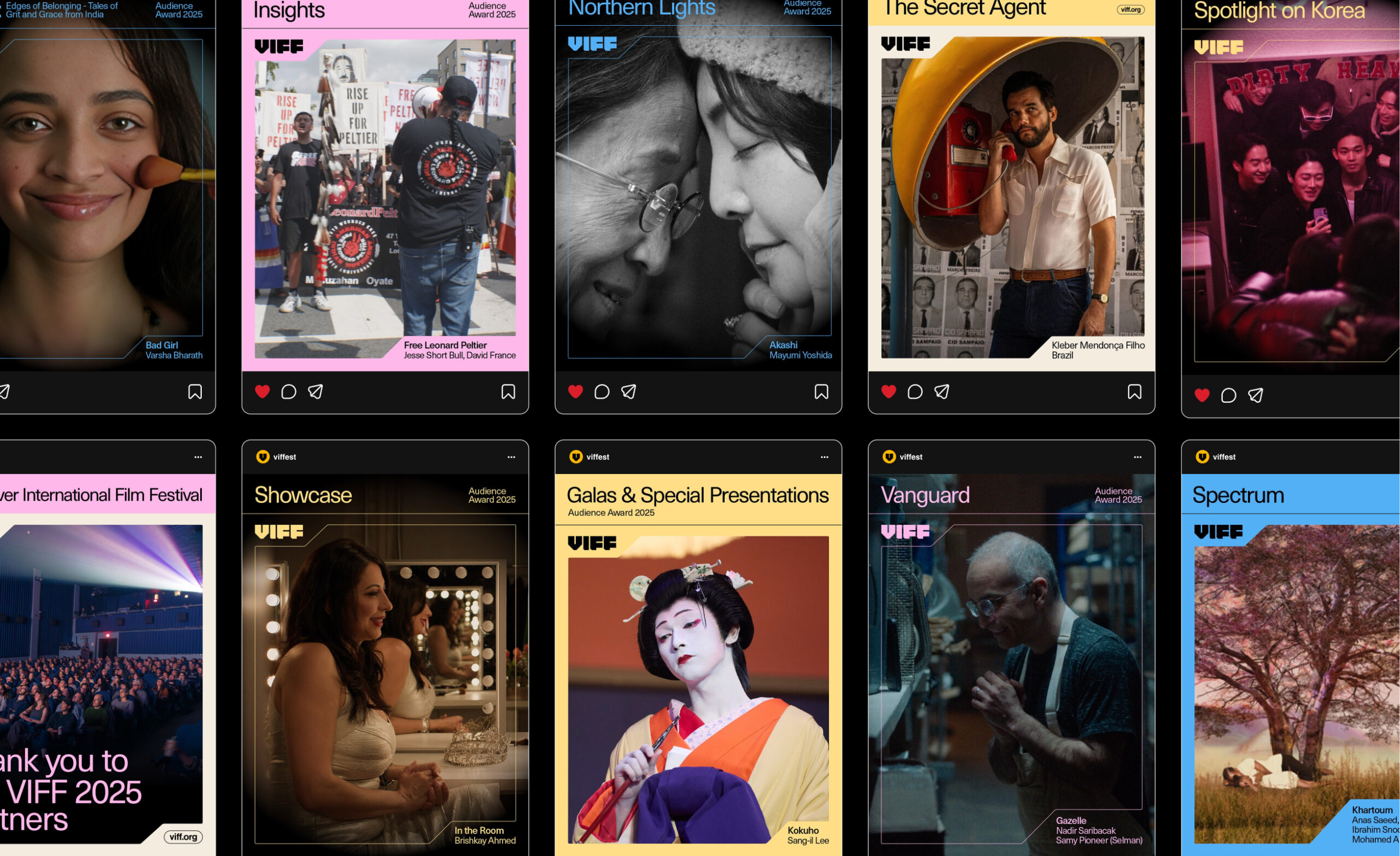The image size is (1400, 856).
Task: Send the Spotlight on Korea post
Action: click(x=1257, y=395)
